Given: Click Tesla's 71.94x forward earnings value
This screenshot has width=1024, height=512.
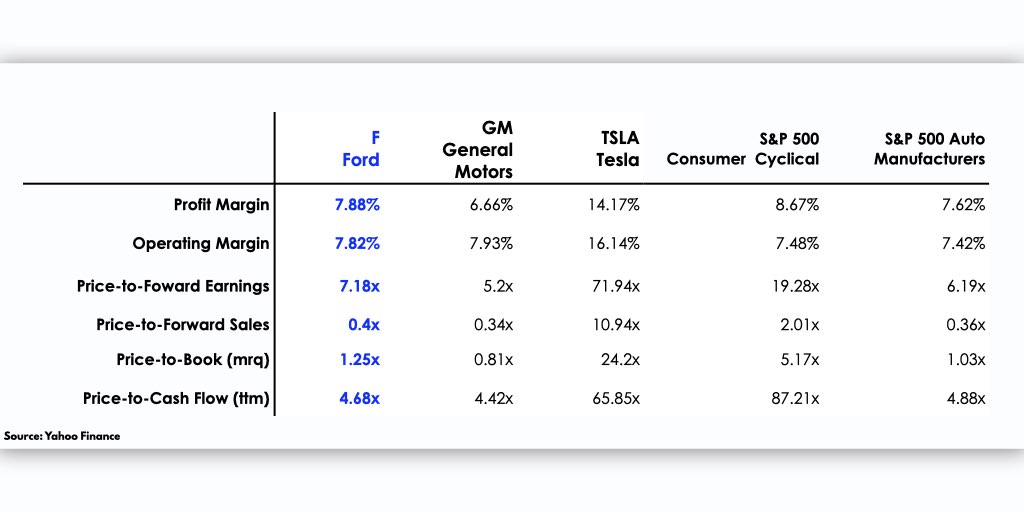Looking at the screenshot, I should click(x=616, y=286).
